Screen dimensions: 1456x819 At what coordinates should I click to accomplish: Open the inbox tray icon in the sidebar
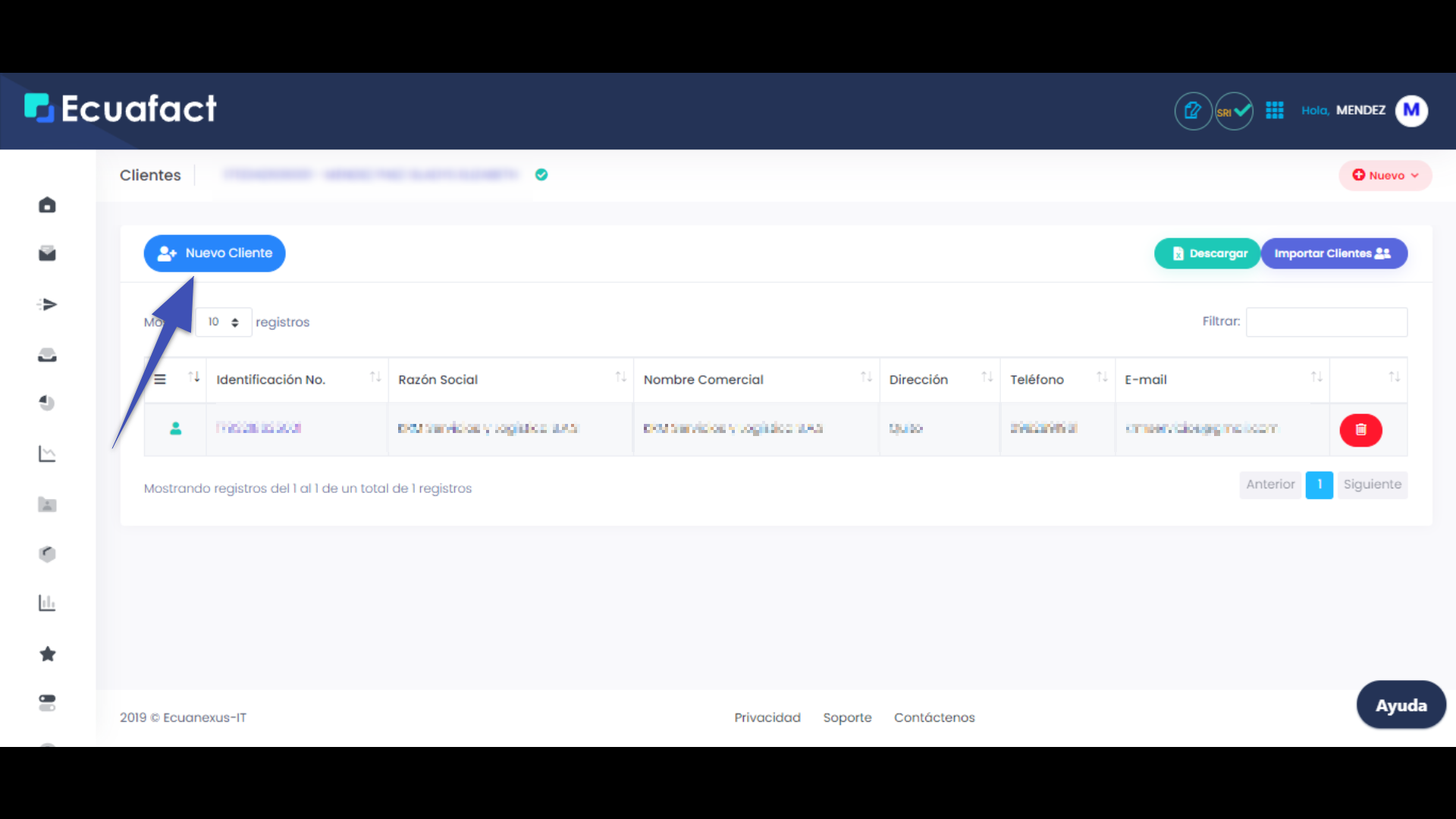47,354
